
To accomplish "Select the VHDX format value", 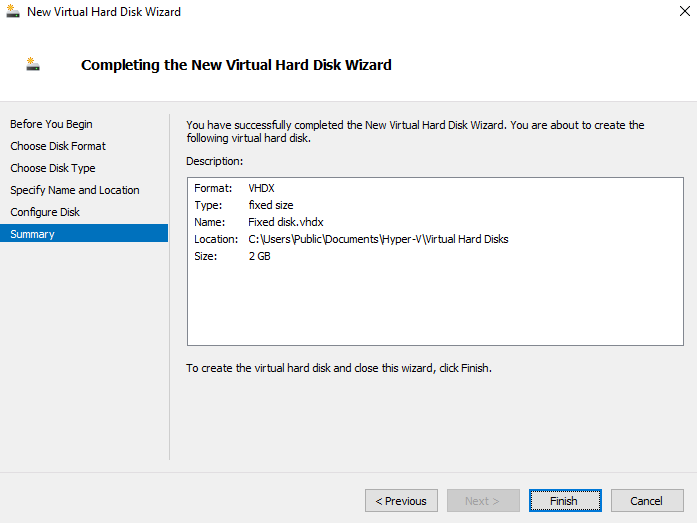I will 261,188.
